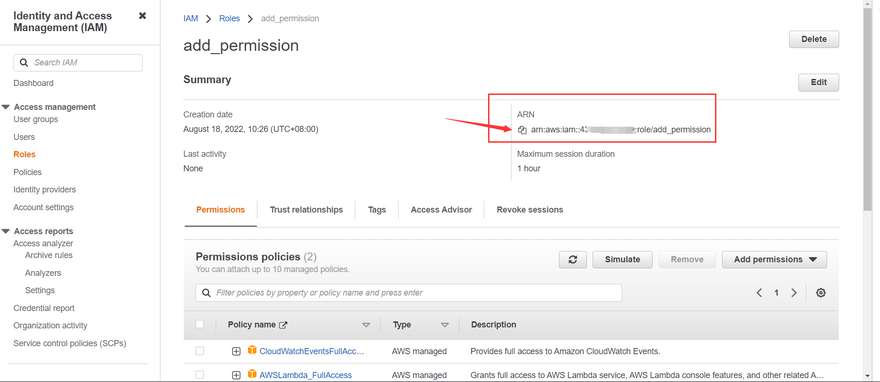Click the CloudWatchEventsFullAccess policy cube icon
The image size is (880, 382).
(x=251, y=351)
